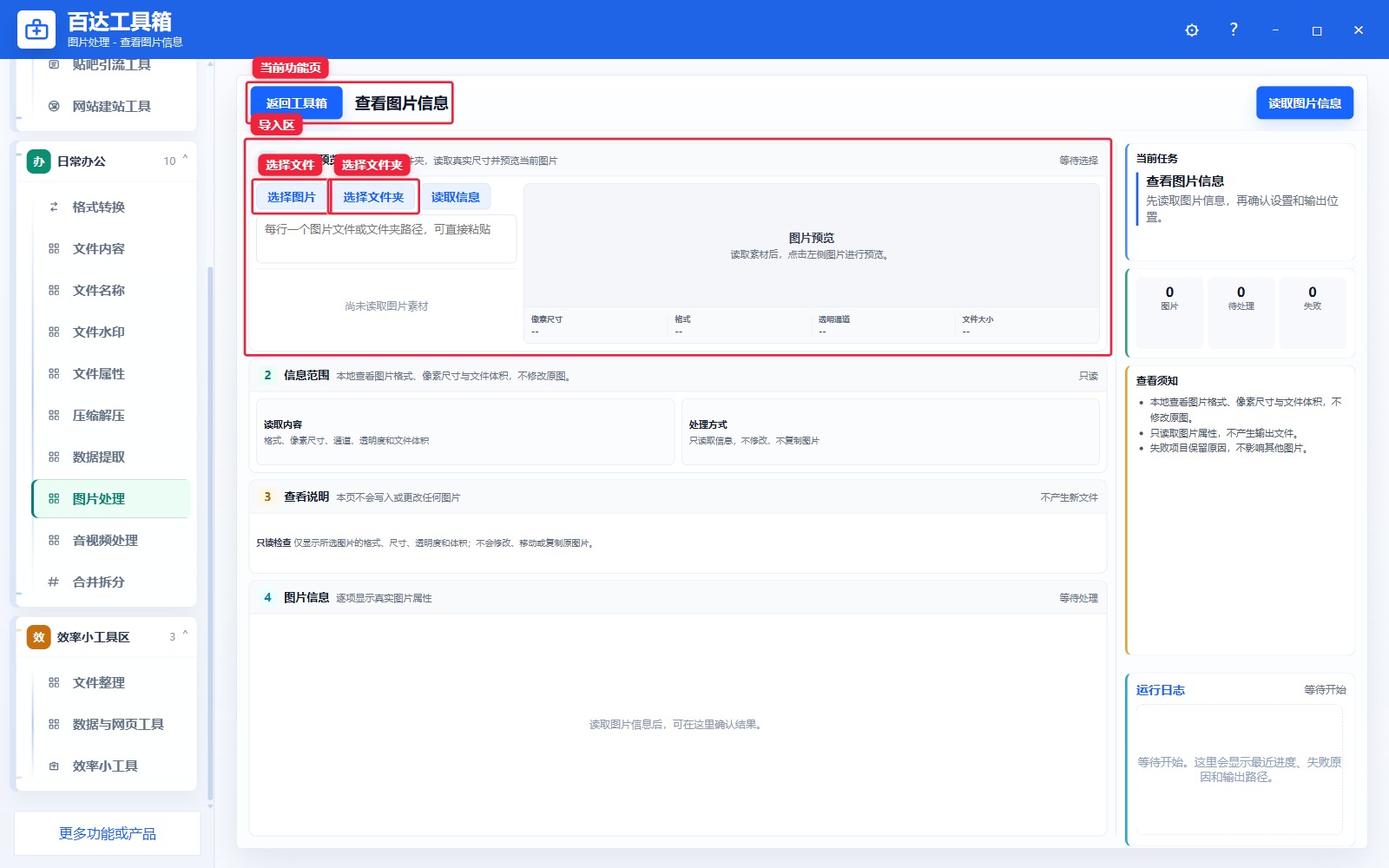Click the grid icon beside 数据与网页工具
This screenshot has height=868, width=1389.
point(54,725)
